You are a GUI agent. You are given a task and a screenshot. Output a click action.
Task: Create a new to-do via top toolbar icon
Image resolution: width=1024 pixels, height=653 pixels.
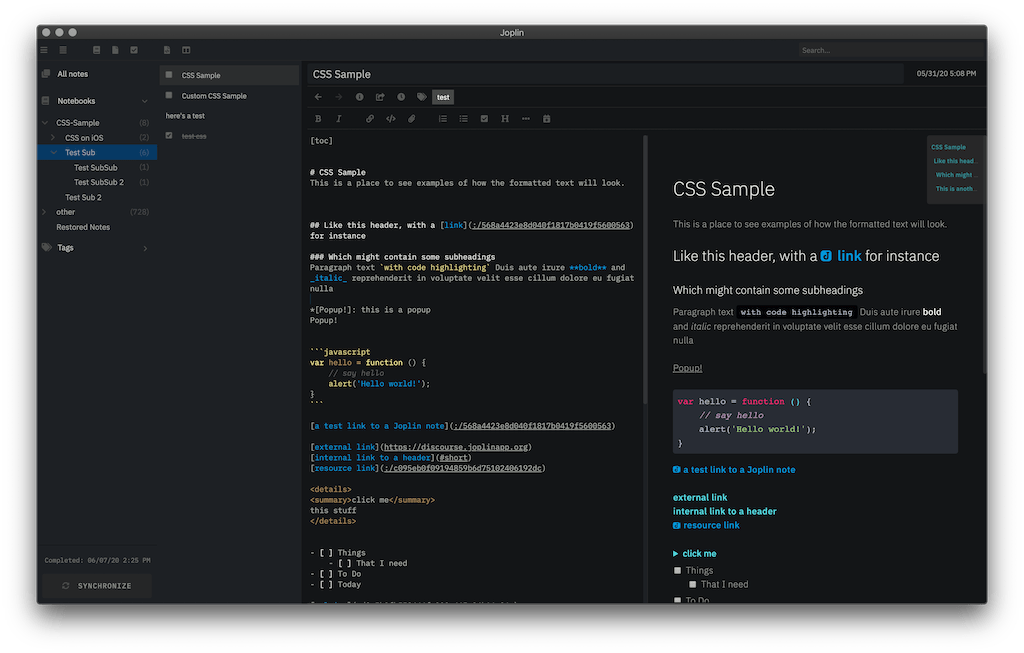(x=134, y=50)
